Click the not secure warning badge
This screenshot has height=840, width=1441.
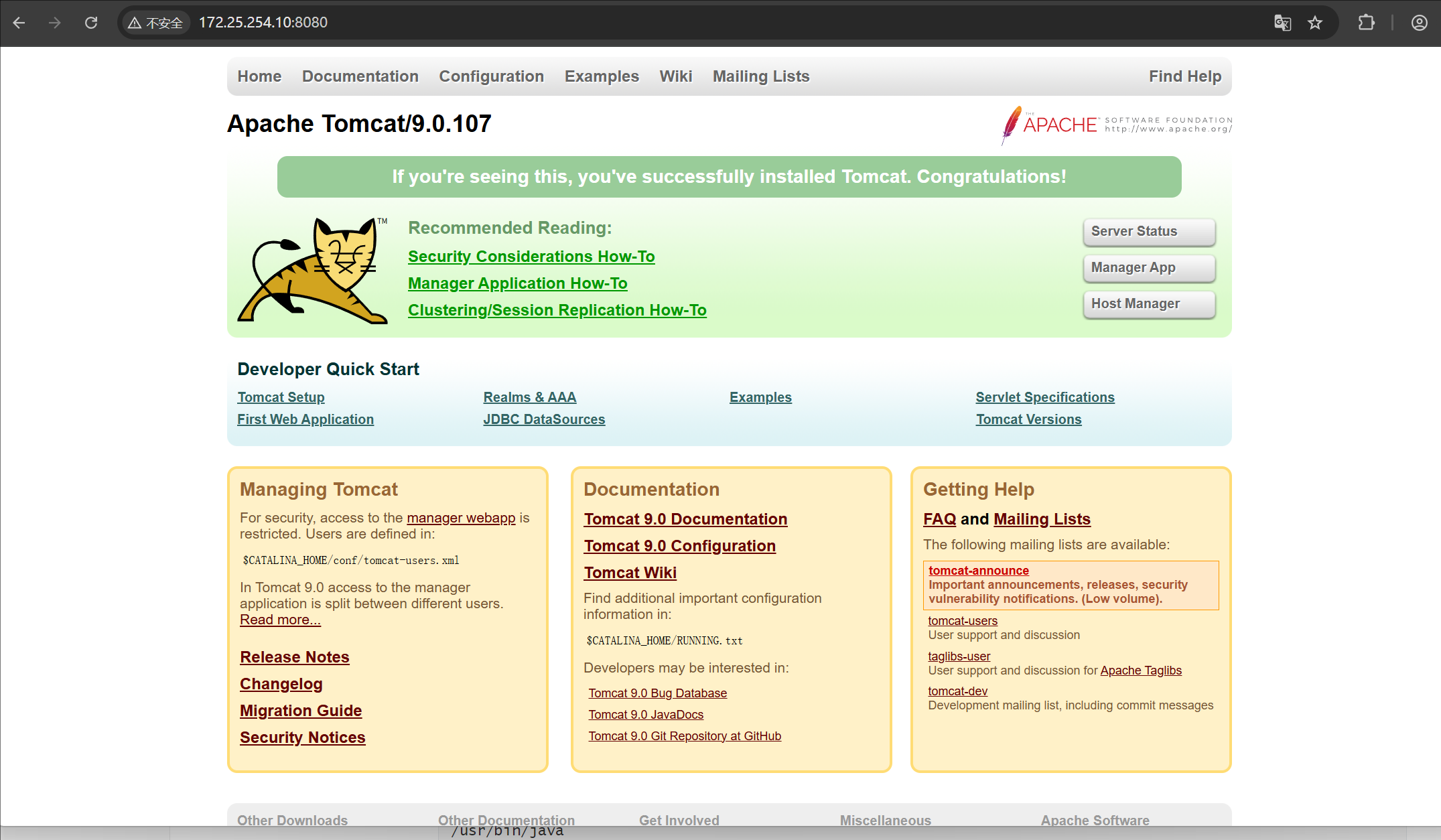[x=155, y=23]
